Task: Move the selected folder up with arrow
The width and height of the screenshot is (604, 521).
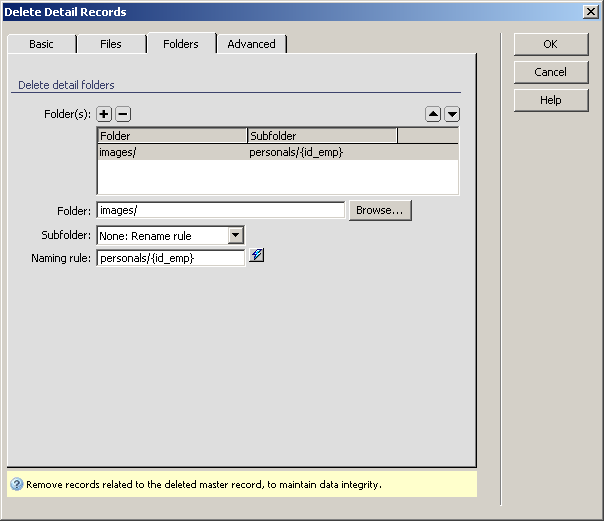Action: coord(433,115)
